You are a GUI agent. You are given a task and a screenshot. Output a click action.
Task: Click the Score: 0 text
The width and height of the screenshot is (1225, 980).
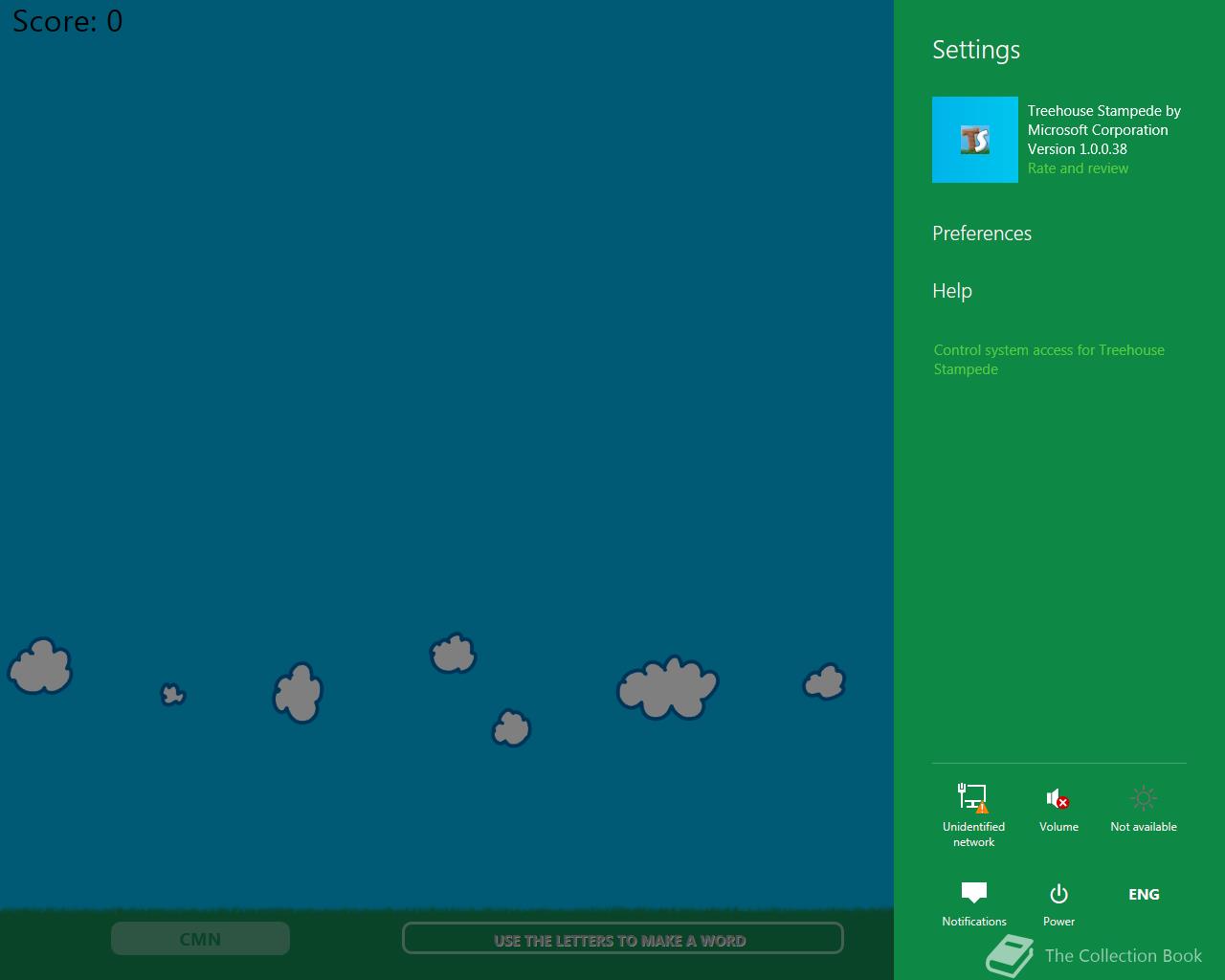[67, 21]
